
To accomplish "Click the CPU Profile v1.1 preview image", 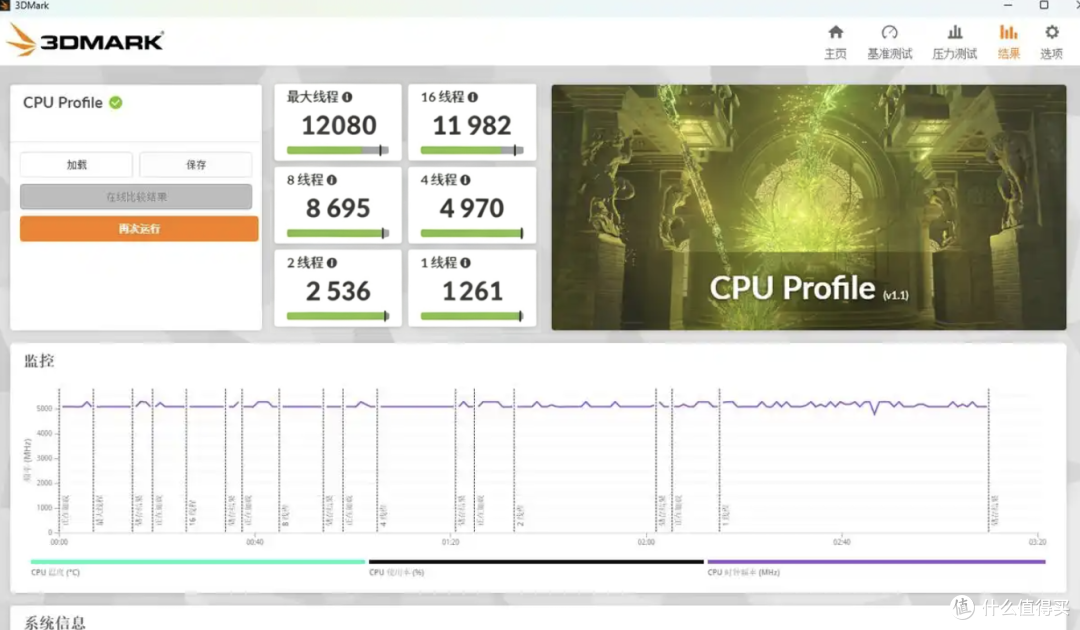I will [x=809, y=207].
